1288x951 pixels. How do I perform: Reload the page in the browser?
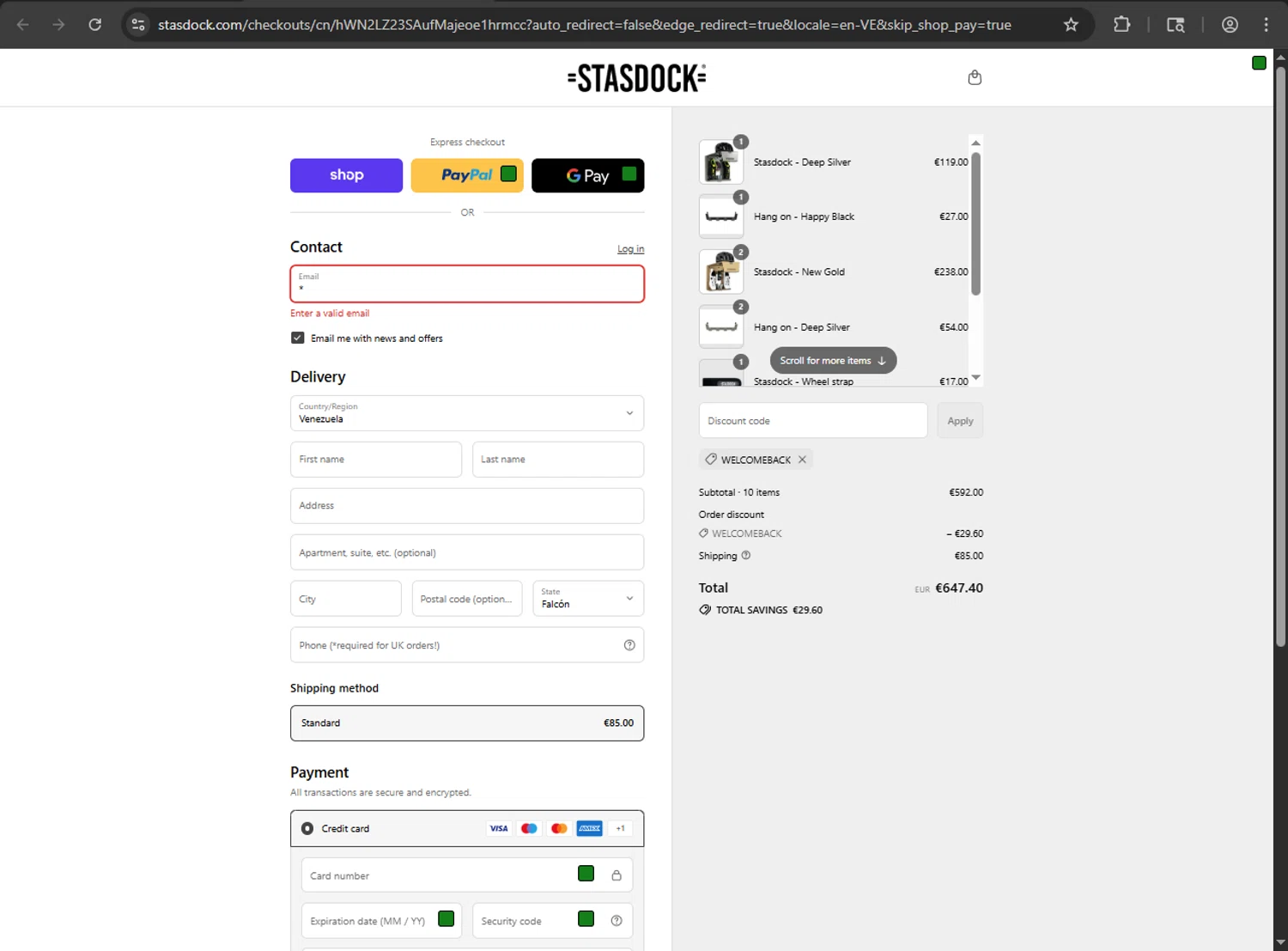pos(95,25)
